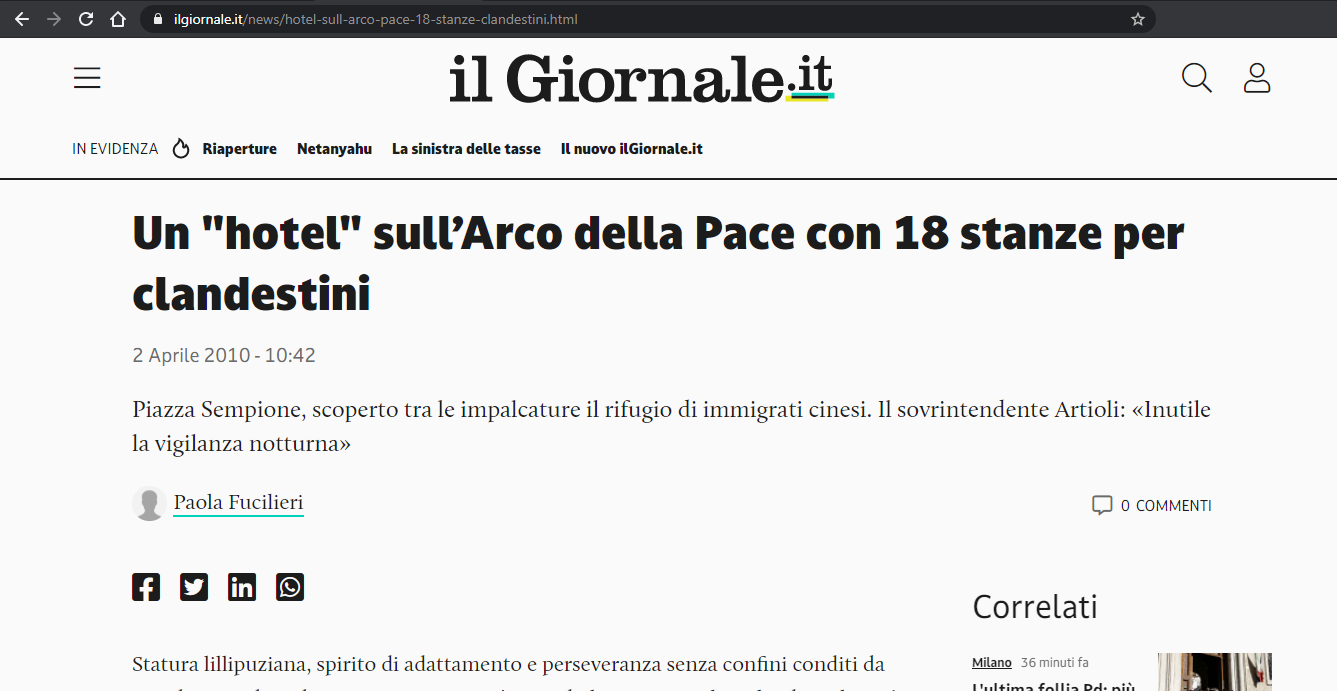Share article on Twitter

(x=194, y=587)
